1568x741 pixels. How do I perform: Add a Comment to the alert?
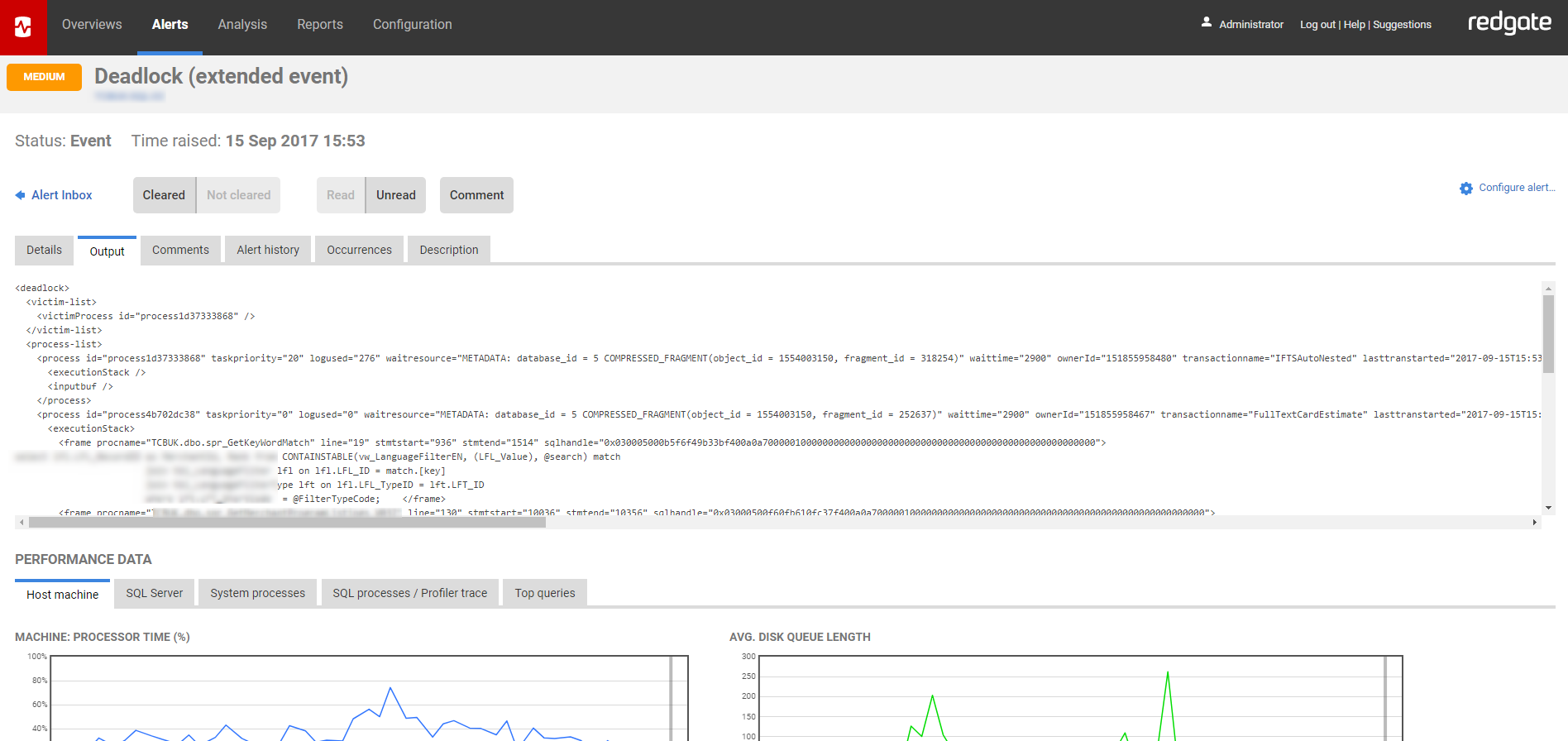pyautogui.click(x=476, y=195)
